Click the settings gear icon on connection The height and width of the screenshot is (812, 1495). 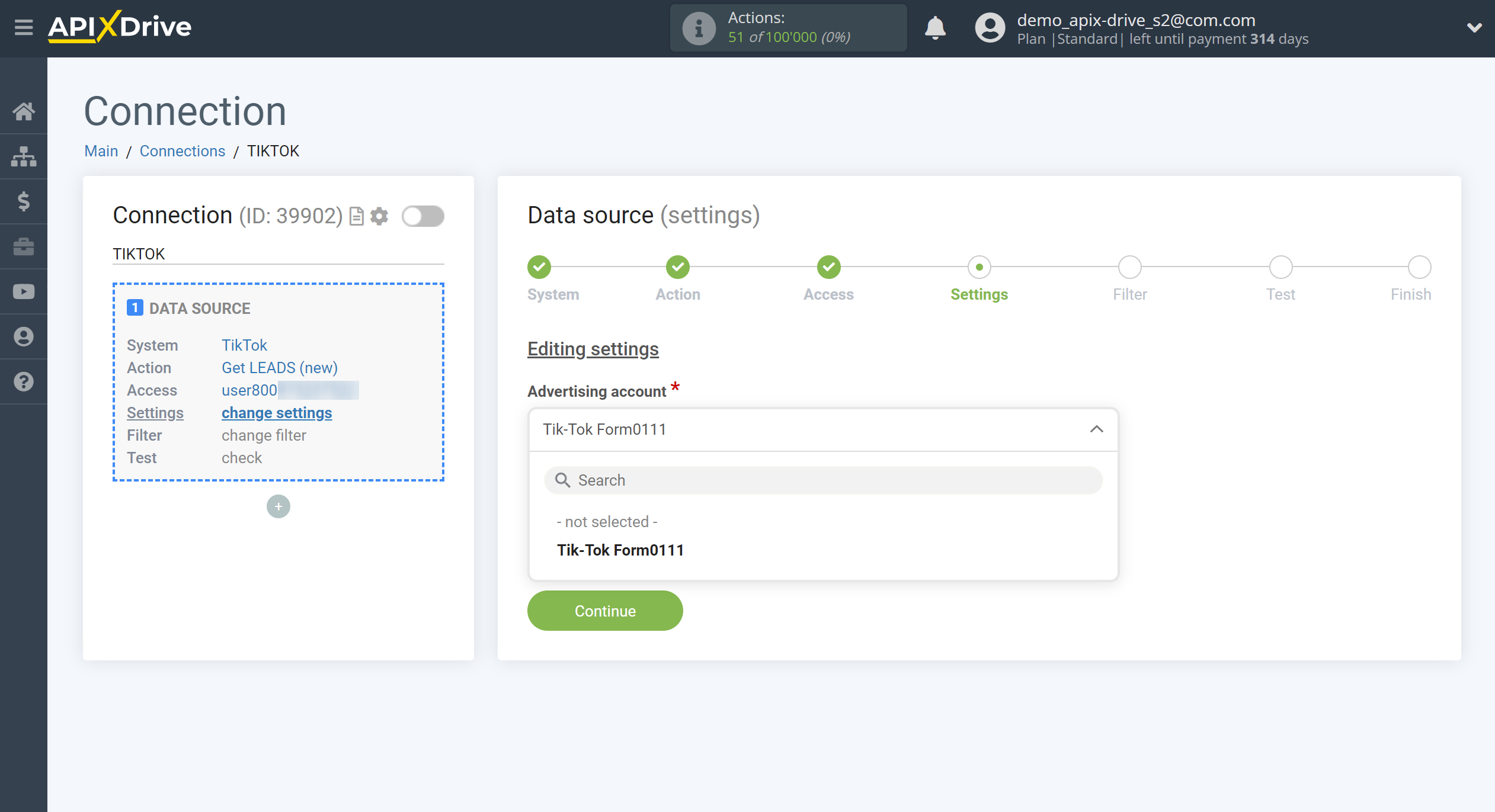[x=381, y=216]
